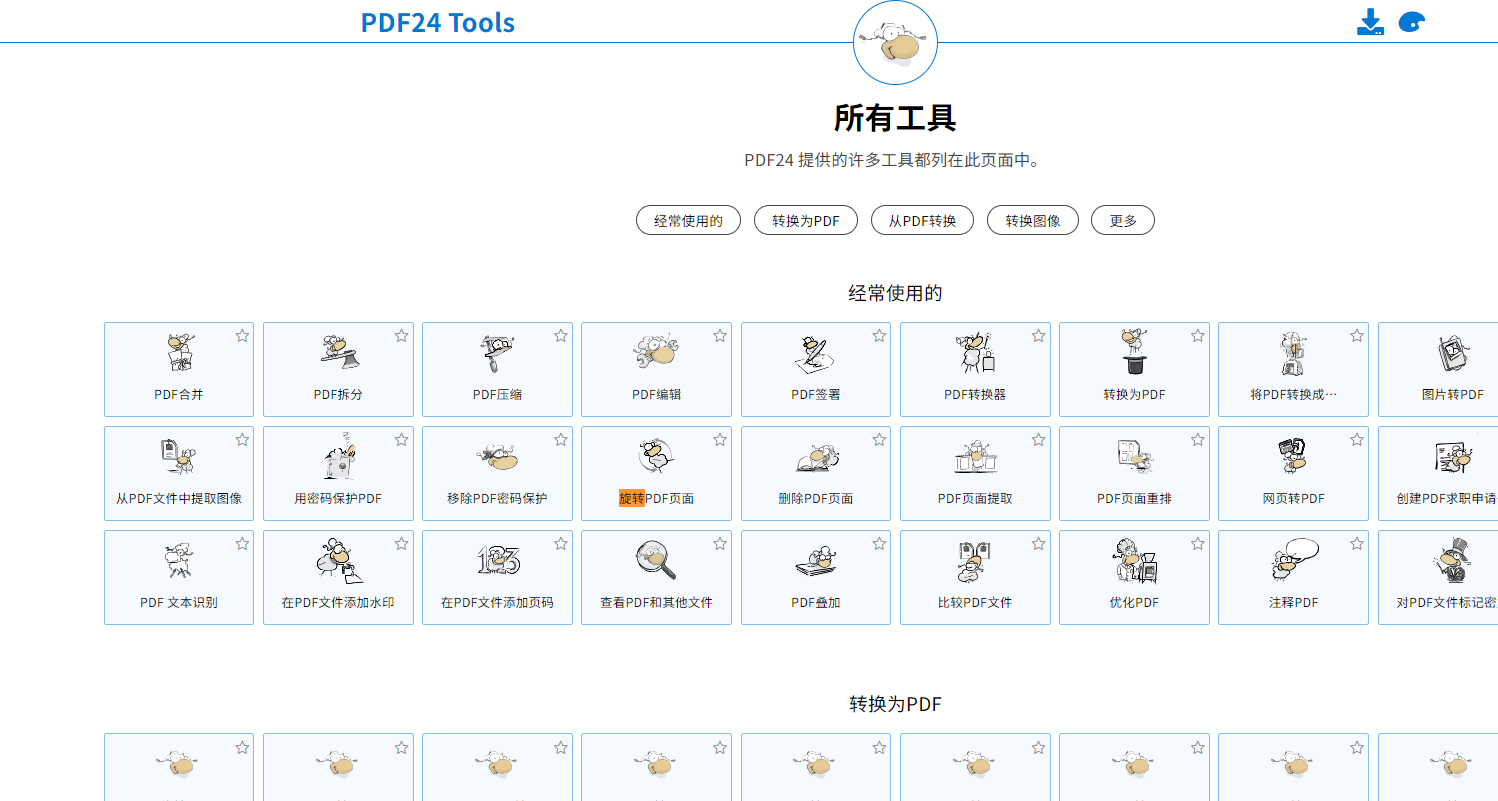1498x801 pixels.
Task: Choose the 转换图像 category button
Action: coord(1033,221)
